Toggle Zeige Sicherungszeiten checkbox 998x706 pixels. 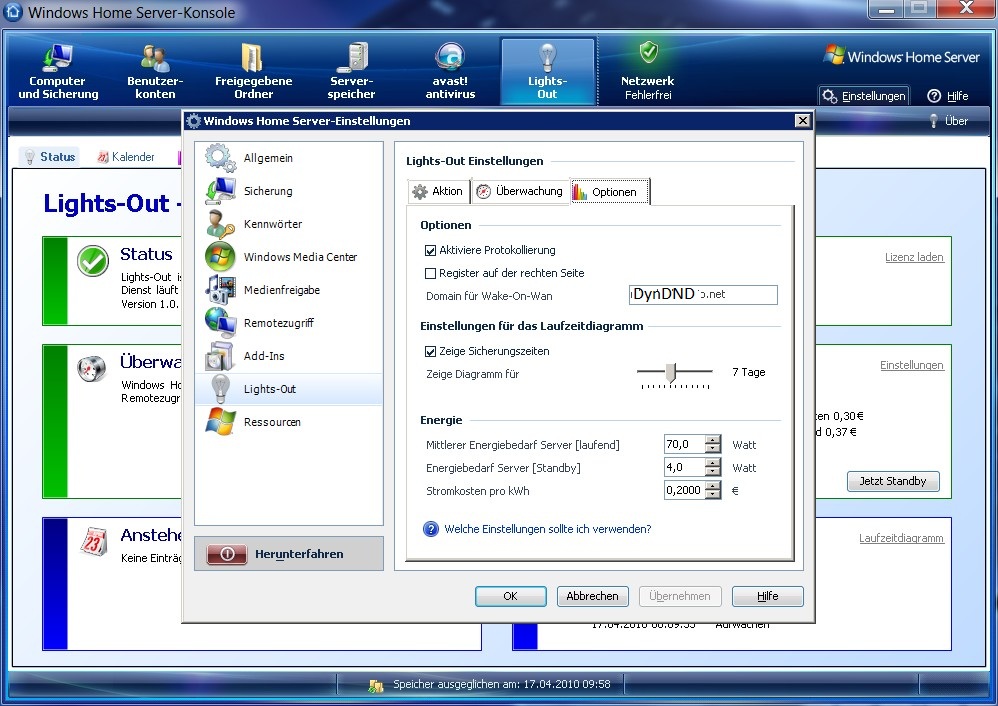click(x=430, y=351)
